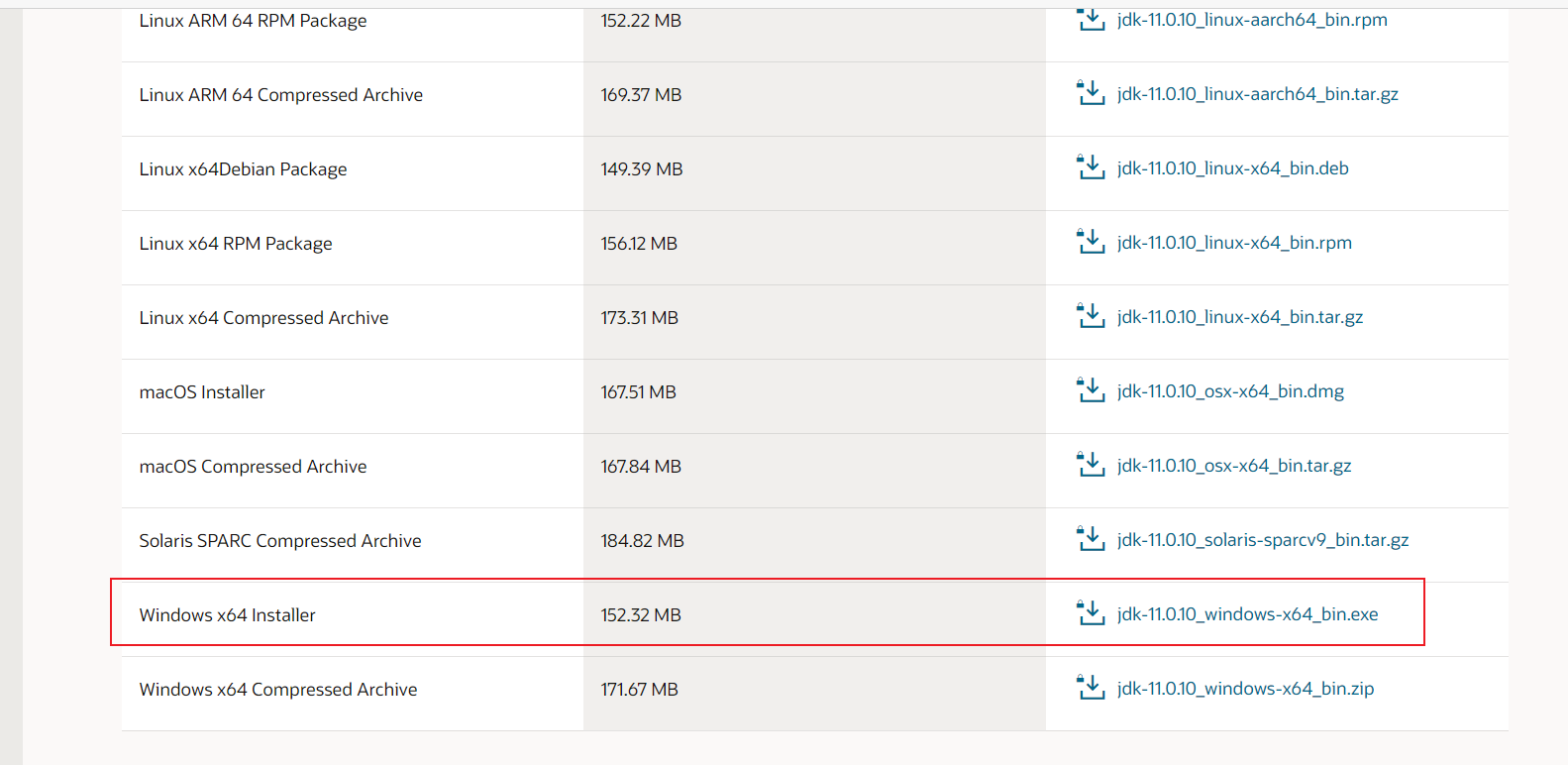Download jdk-11.0.10_linux-x64_bin.tar.gz link
Viewport: 1568px width, 765px height.
pos(1240,317)
